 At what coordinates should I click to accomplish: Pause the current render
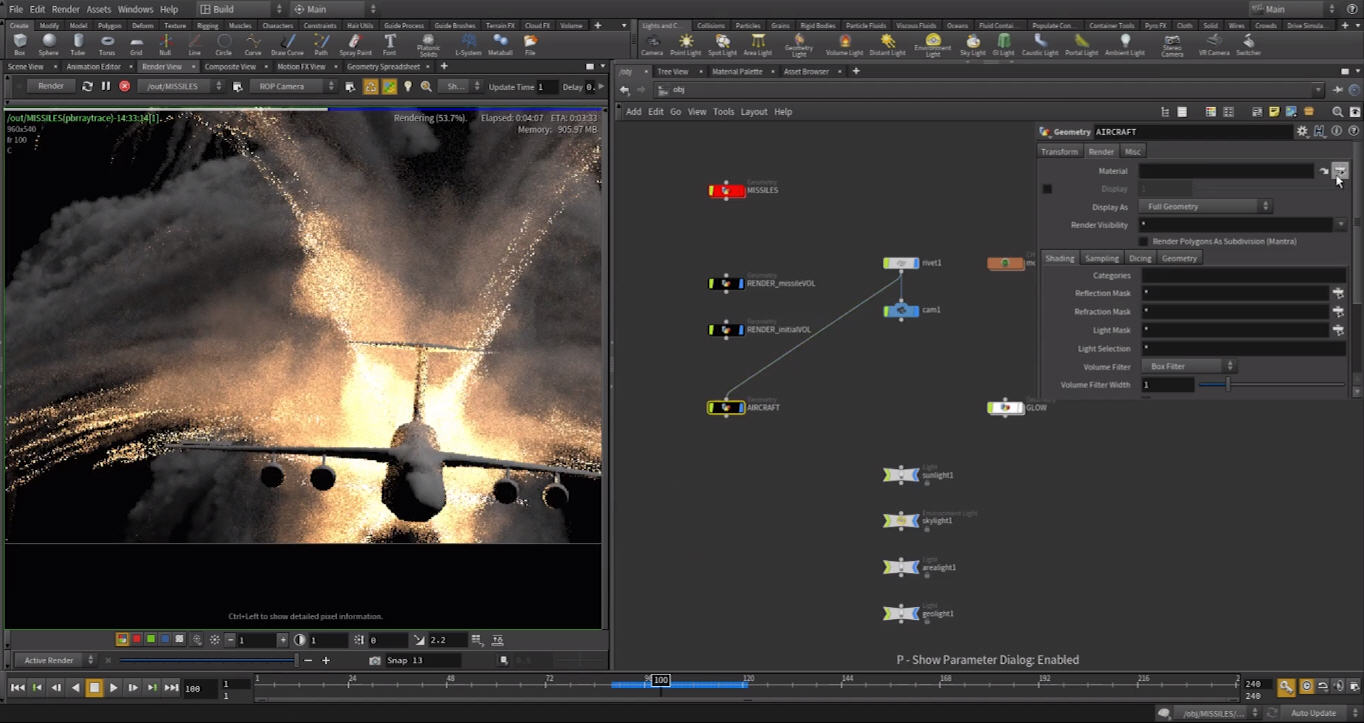pyautogui.click(x=105, y=86)
